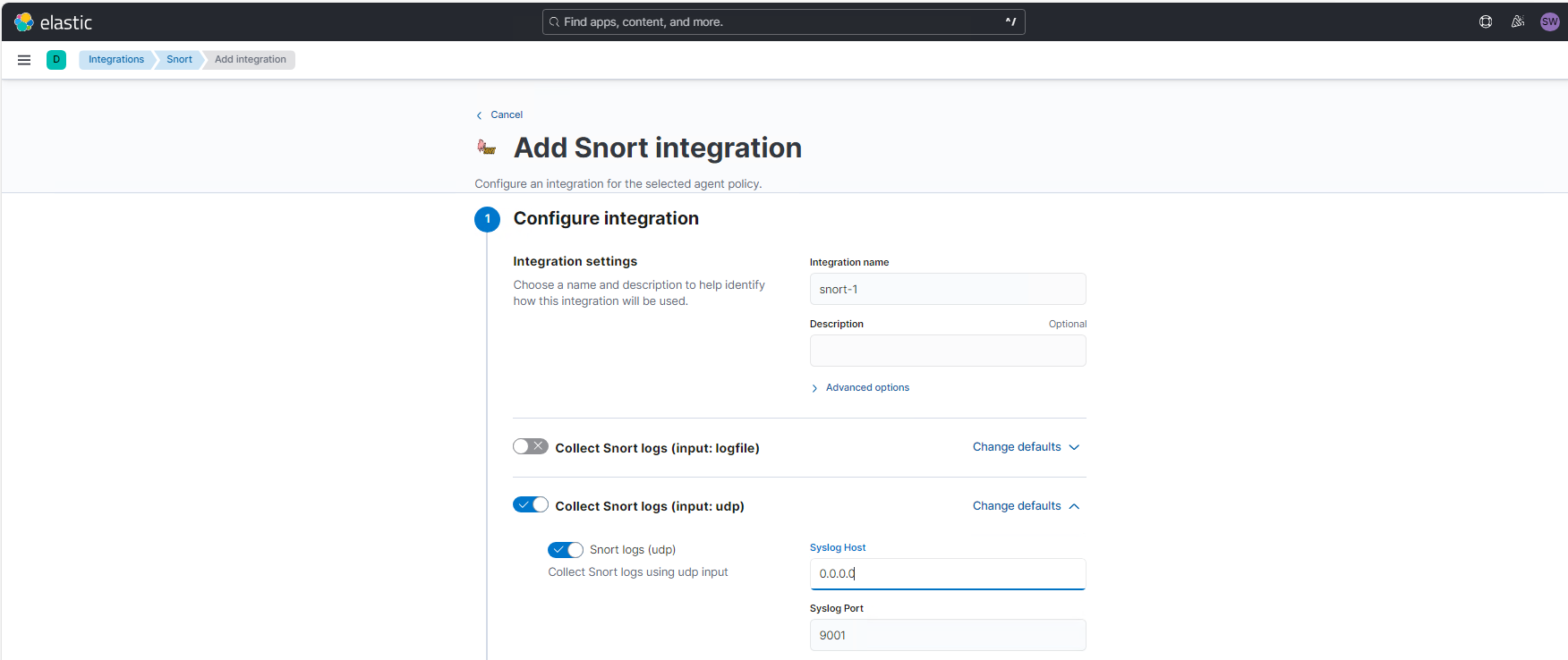The image size is (1568, 660).
Task: Enable Collect Snort logs logfile toggle
Action: click(531, 446)
